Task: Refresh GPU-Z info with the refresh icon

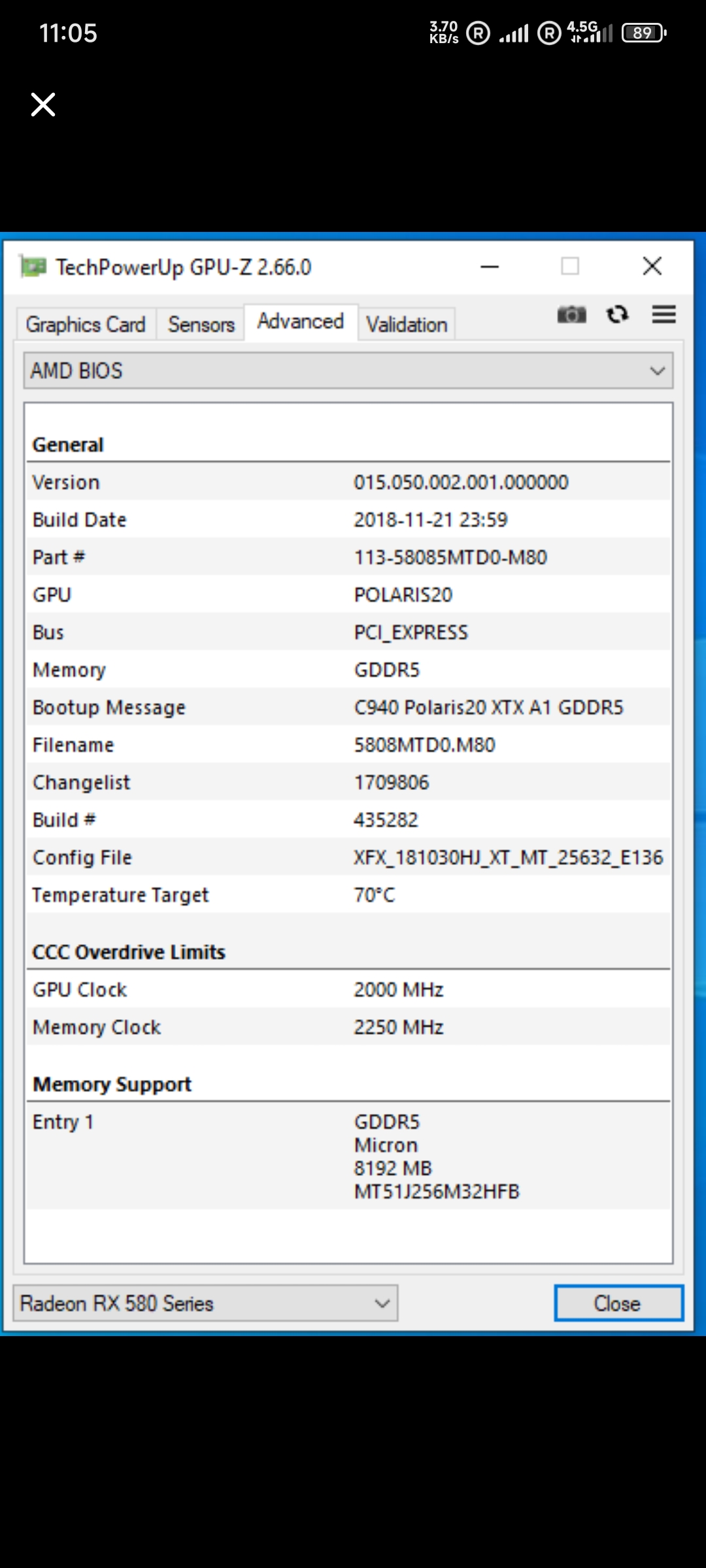Action: [x=618, y=315]
